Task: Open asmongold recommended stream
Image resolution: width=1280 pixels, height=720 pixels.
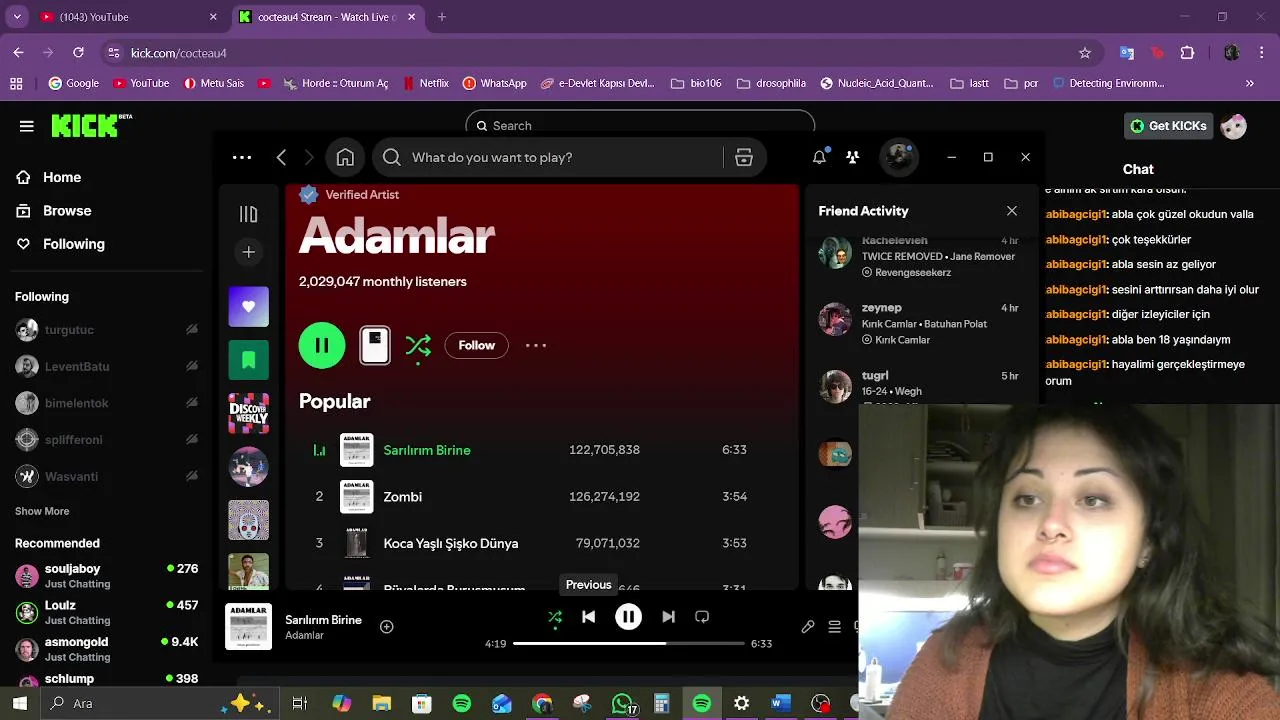Action: point(107,649)
